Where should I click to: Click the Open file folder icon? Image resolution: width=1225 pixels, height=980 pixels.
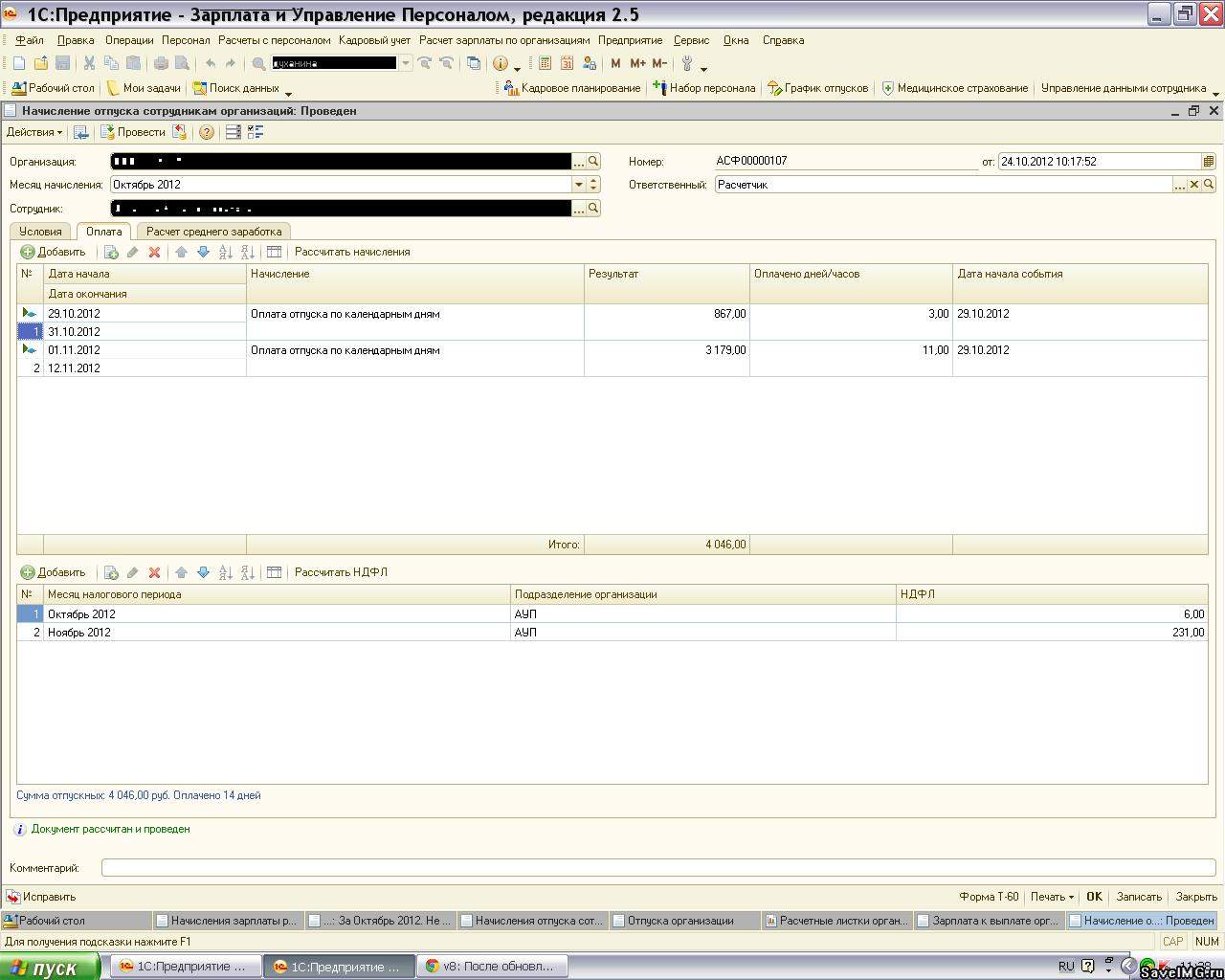[x=41, y=63]
